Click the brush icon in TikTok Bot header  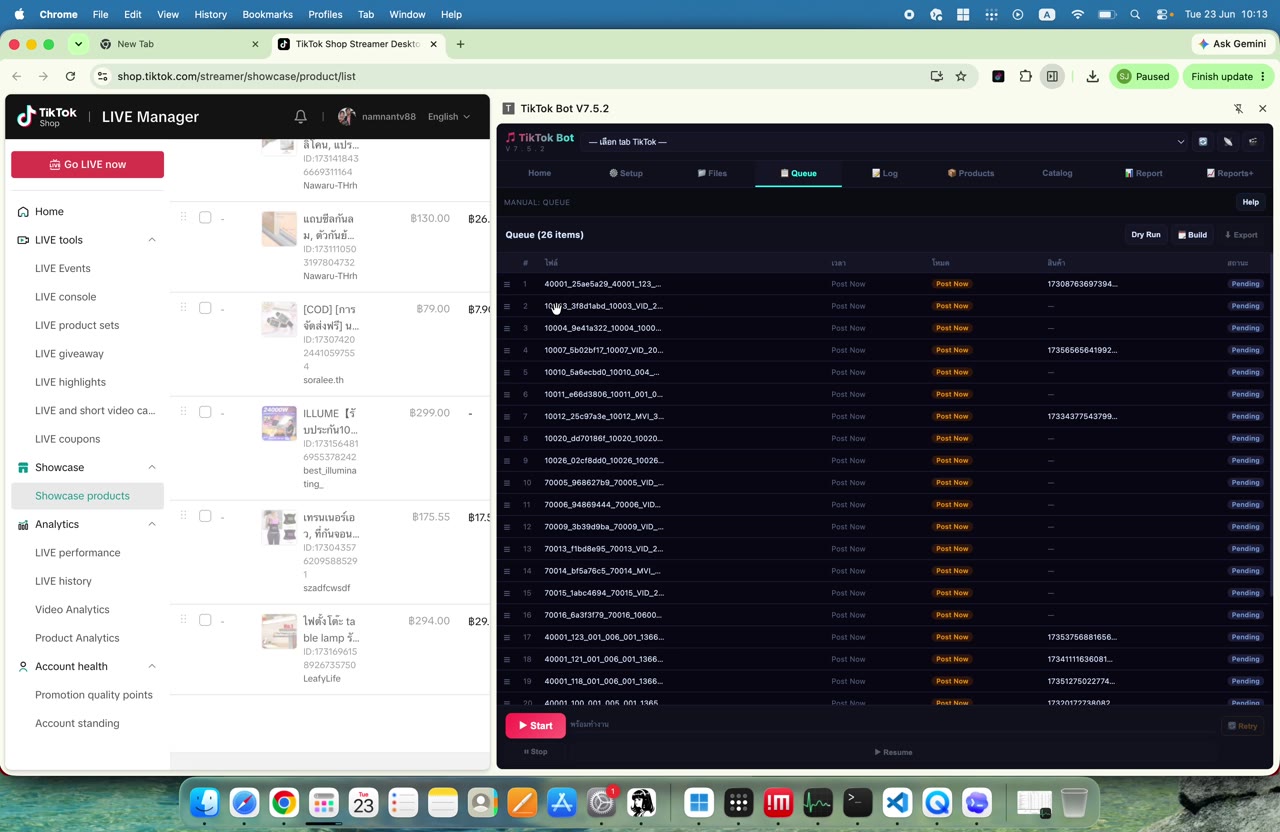(1228, 142)
